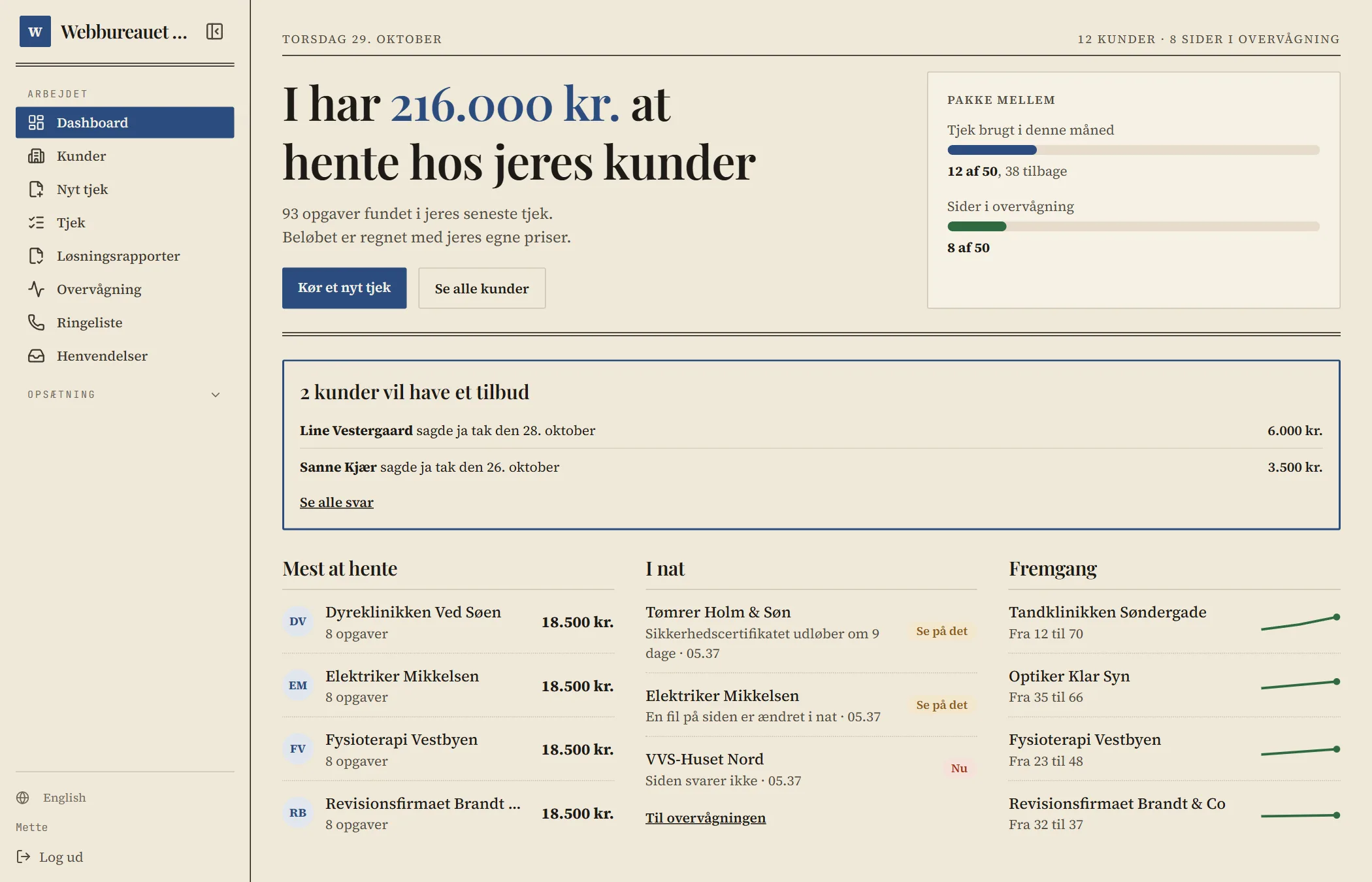Screen dimensions: 1372x882
Task: Click Se på det for Elektriker Mikkelsen alert
Action: pyautogui.click(x=941, y=704)
